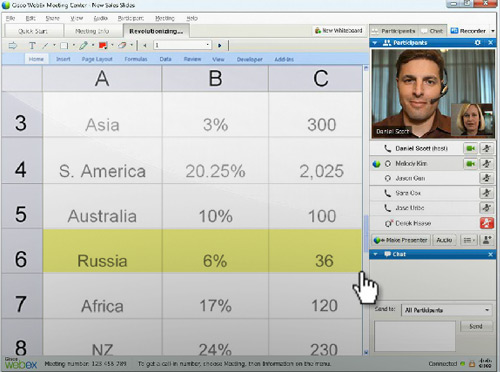This screenshot has height=372, width=500.
Task: Click headset icon beside Derek Haase
Action: point(388,223)
